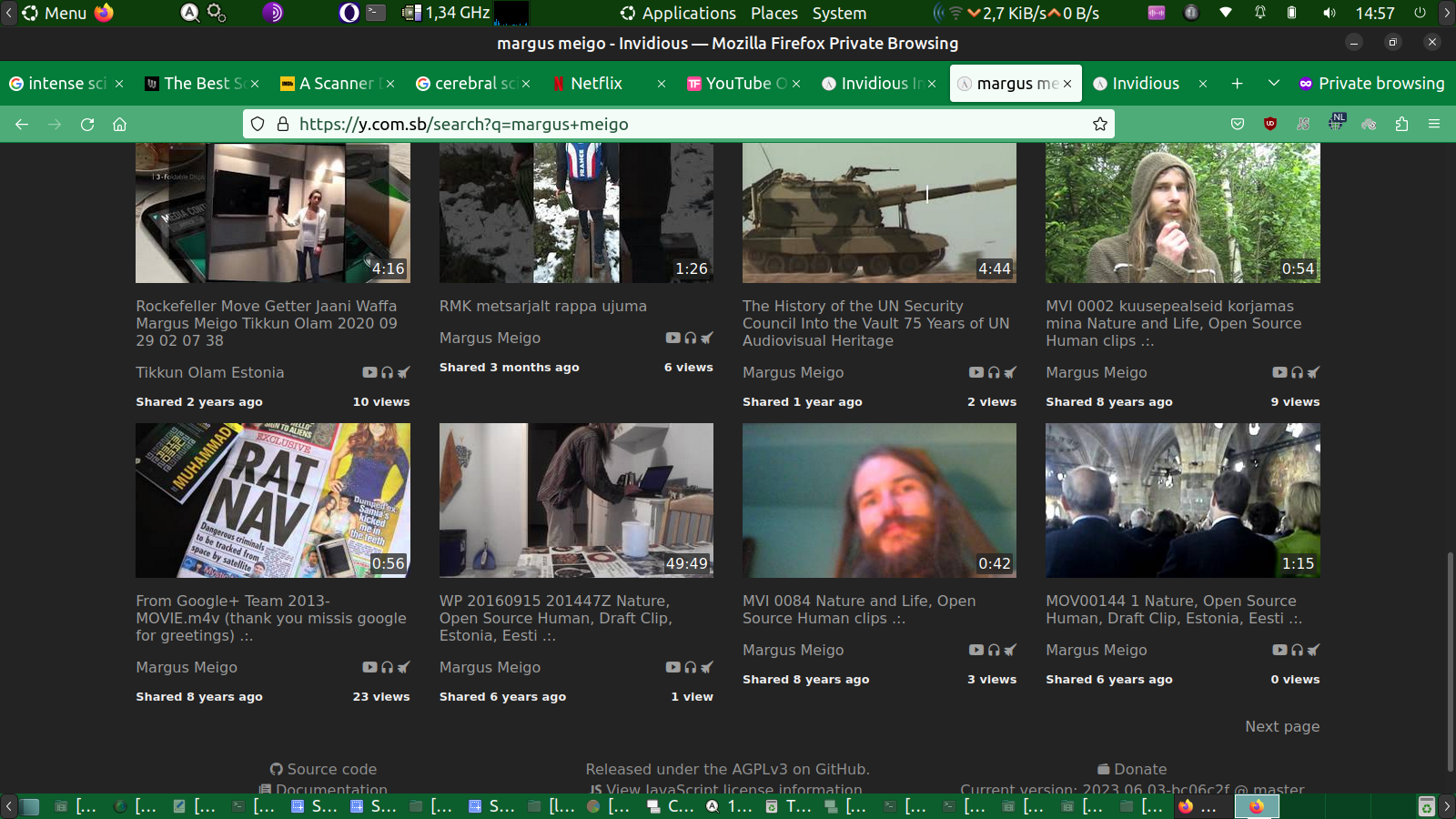Image resolution: width=1456 pixels, height=819 pixels.
Task: Click the Save to Pocket icon
Action: click(1238, 124)
